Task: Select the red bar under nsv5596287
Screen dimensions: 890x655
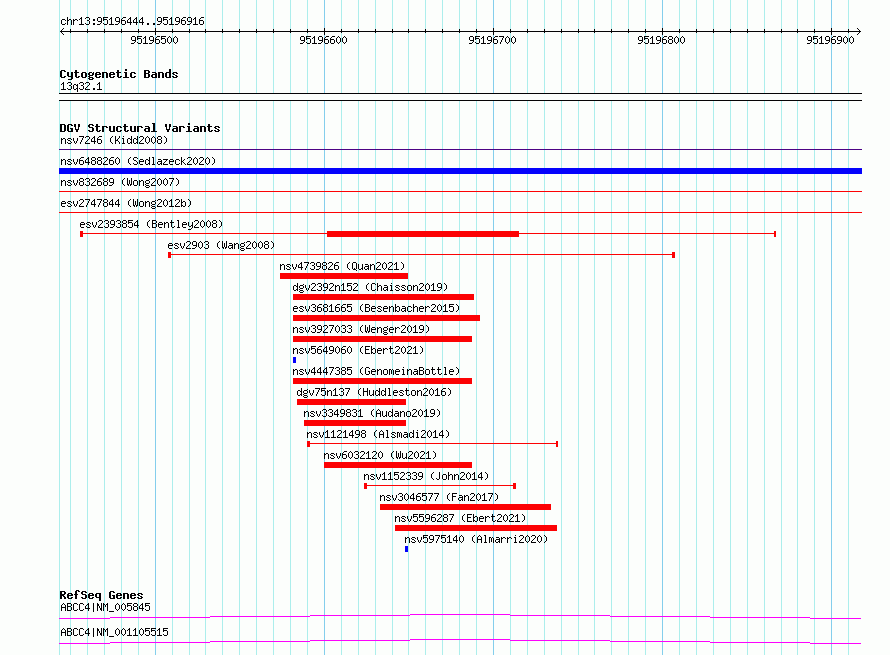Action: [x=476, y=528]
